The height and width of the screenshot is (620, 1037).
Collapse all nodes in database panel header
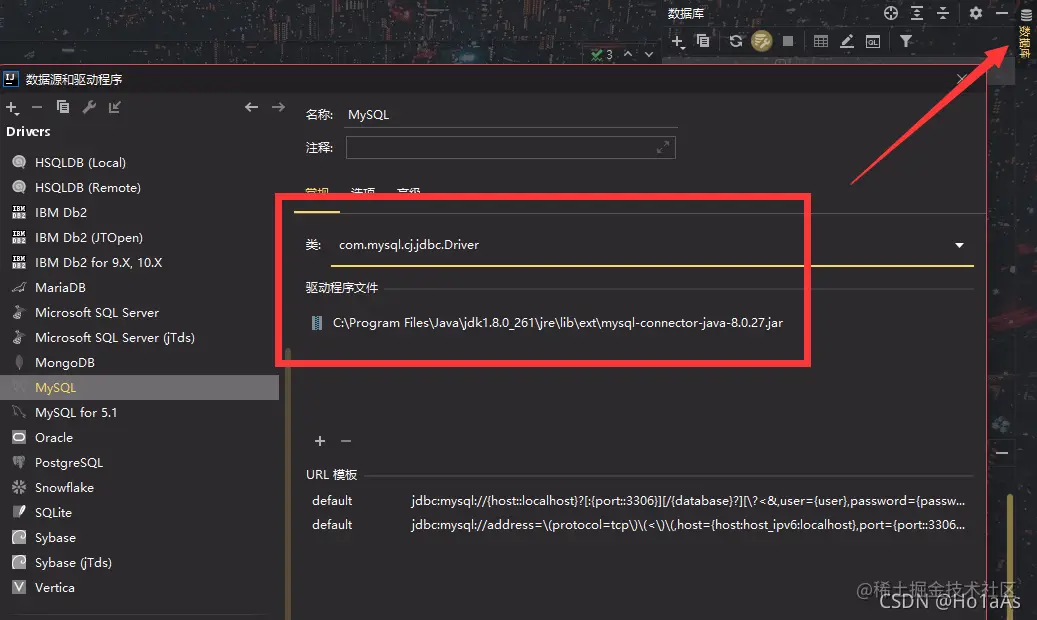pyautogui.click(x=943, y=13)
